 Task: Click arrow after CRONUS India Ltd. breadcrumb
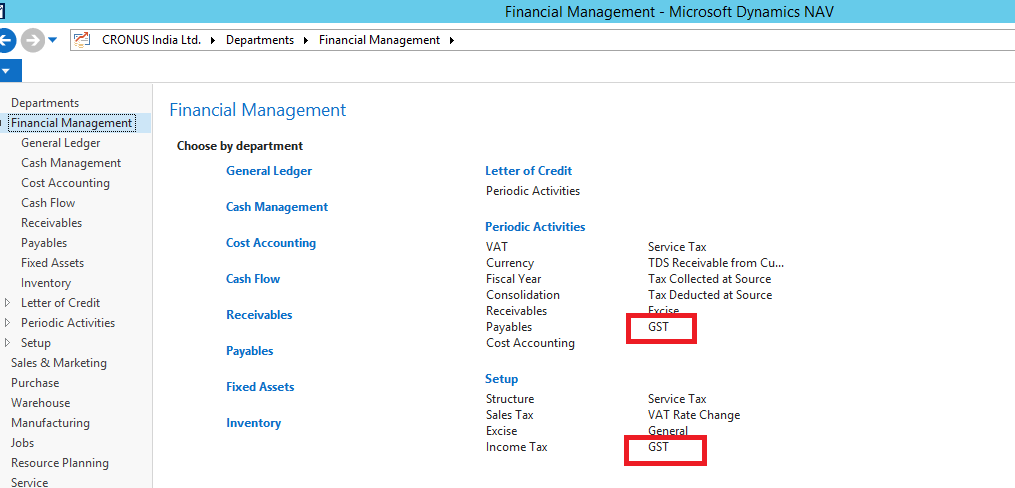213,40
